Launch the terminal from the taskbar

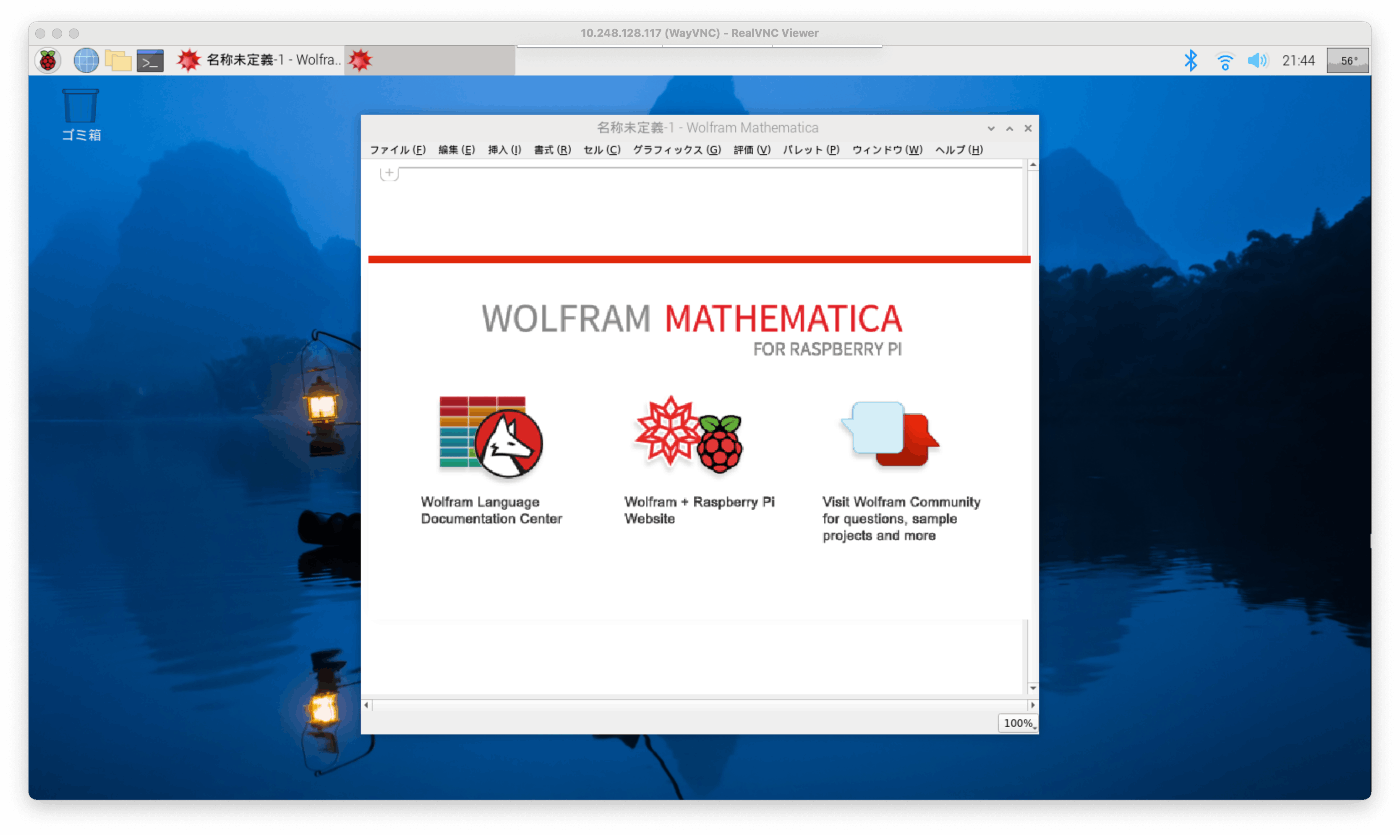tap(150, 61)
